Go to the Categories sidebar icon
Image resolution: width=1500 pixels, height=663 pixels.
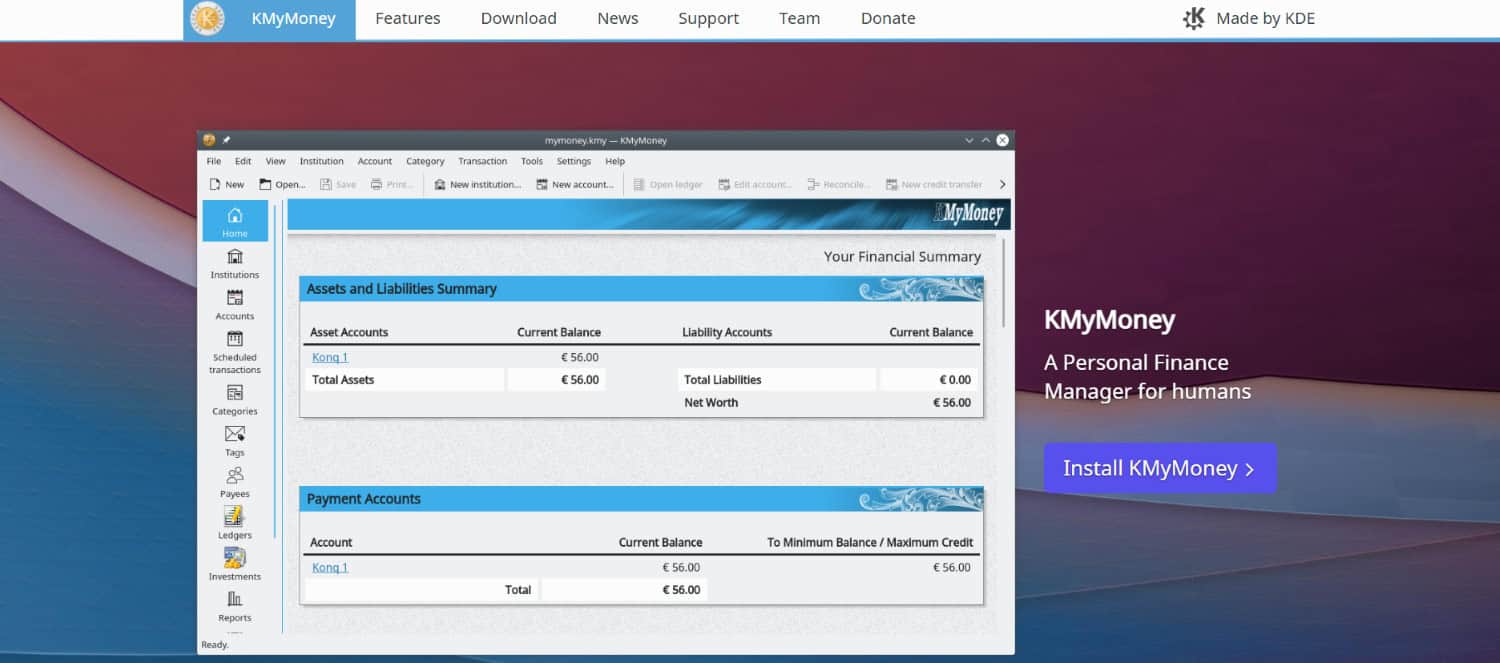click(x=234, y=400)
